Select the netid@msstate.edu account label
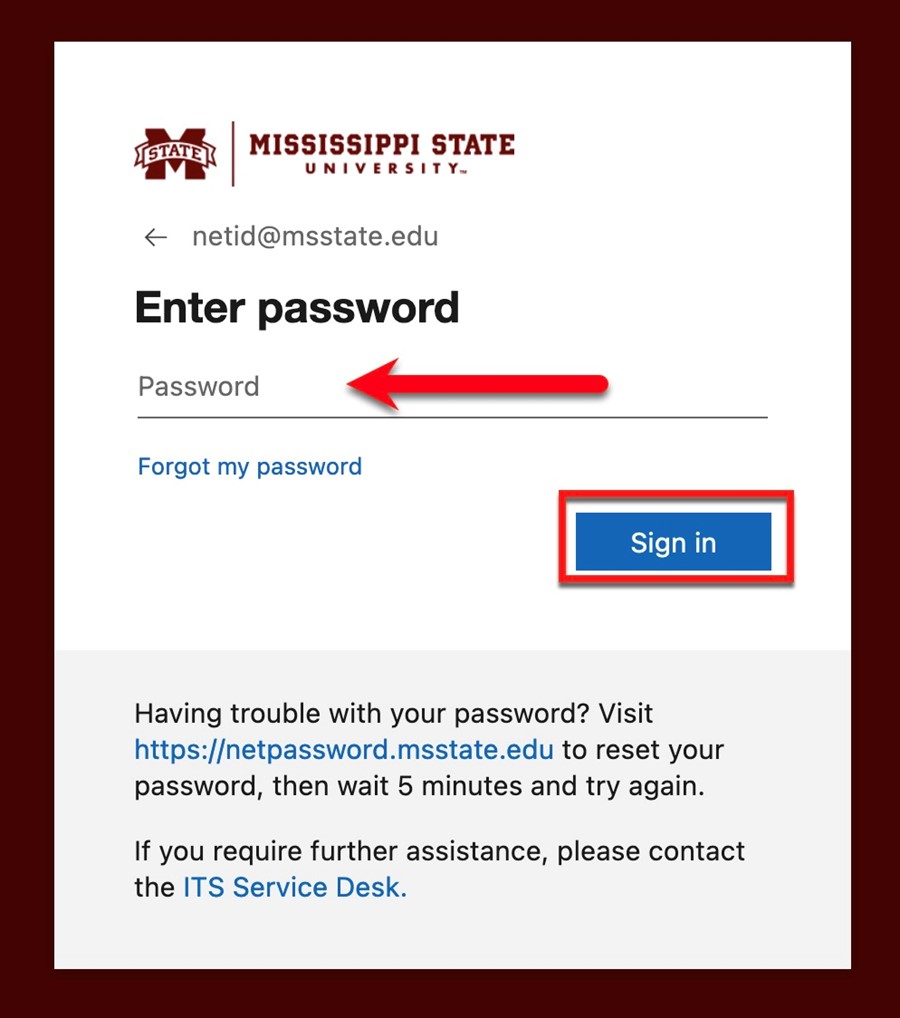 (x=315, y=236)
